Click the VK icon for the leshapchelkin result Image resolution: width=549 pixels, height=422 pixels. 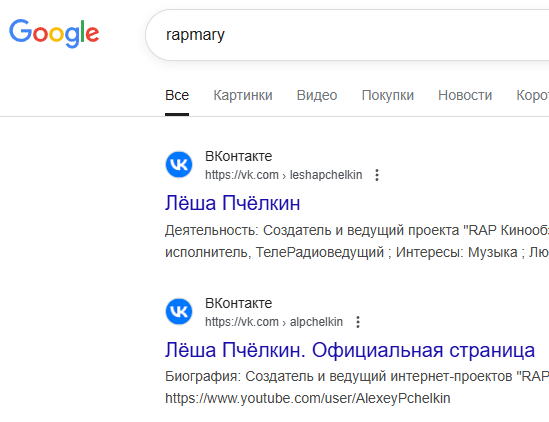pos(179,165)
